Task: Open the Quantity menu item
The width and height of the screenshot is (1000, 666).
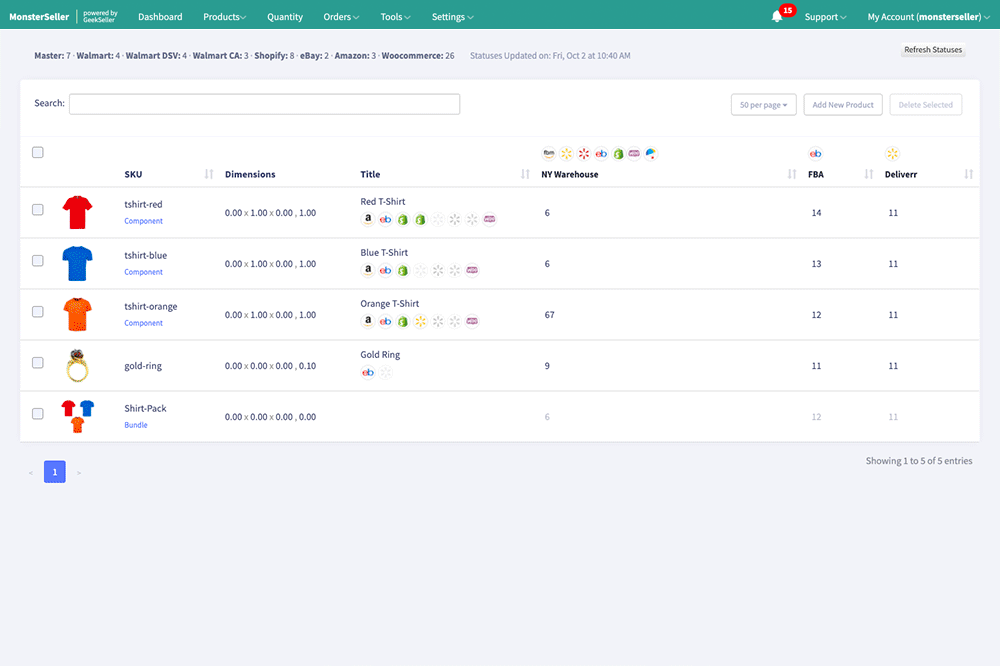Action: [x=284, y=17]
